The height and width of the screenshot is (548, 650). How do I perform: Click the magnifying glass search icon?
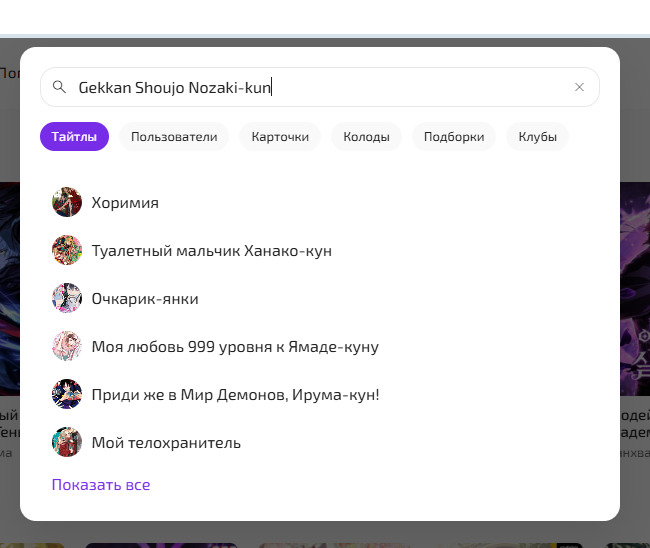59,87
